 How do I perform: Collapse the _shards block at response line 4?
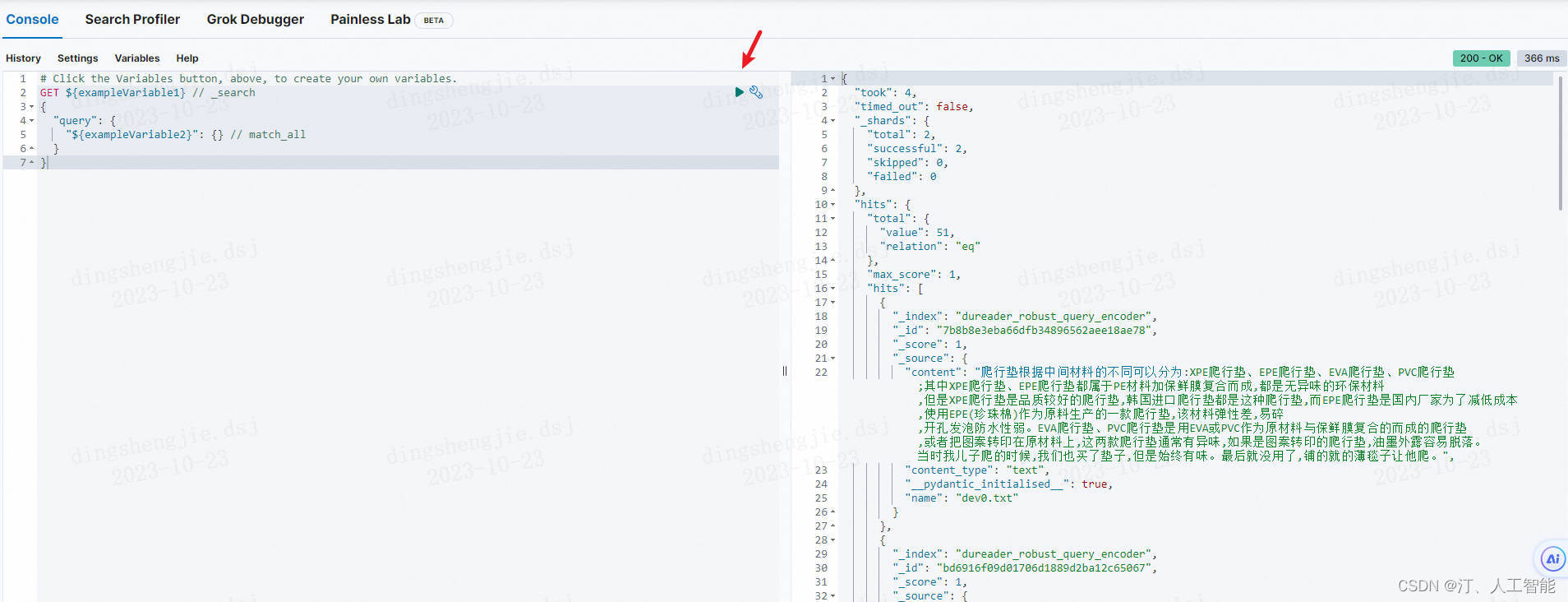click(x=832, y=121)
